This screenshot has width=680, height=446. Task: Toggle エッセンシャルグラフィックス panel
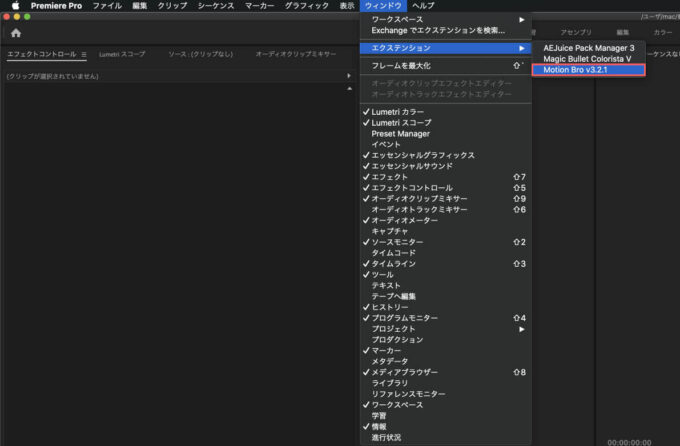[445, 155]
